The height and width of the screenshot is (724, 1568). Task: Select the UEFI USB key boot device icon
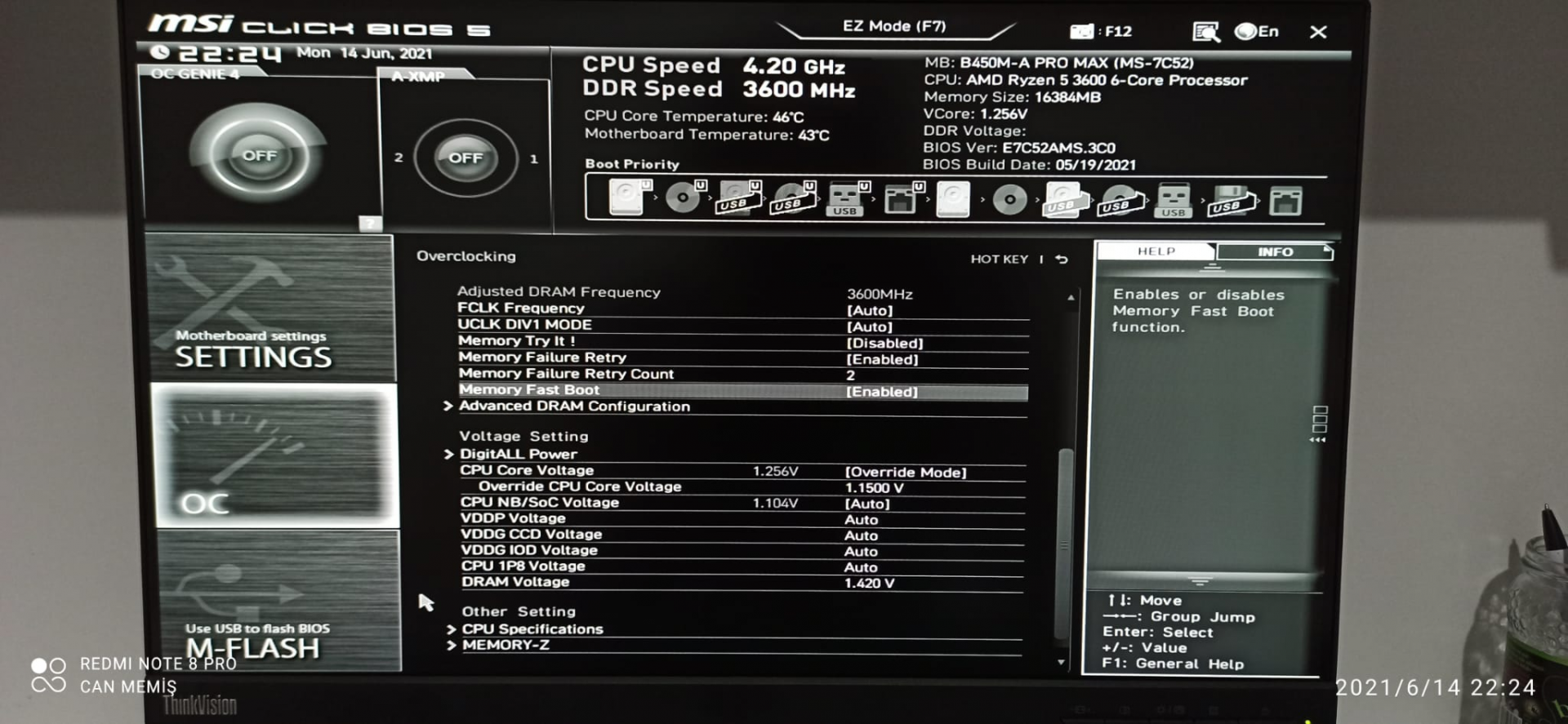(848, 199)
